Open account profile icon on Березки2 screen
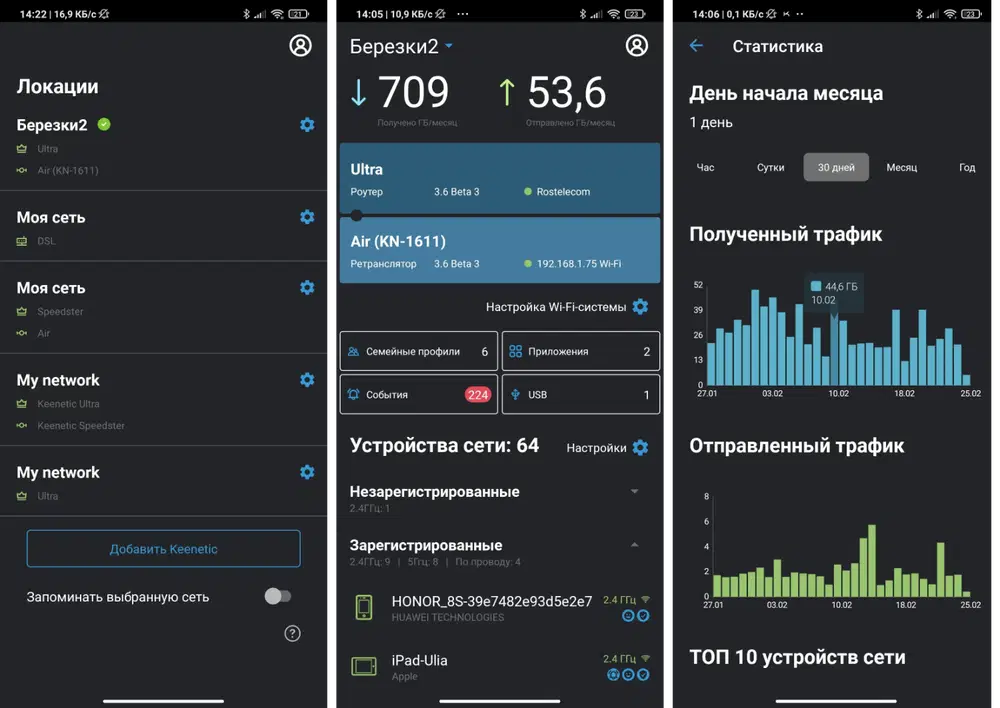 click(636, 45)
